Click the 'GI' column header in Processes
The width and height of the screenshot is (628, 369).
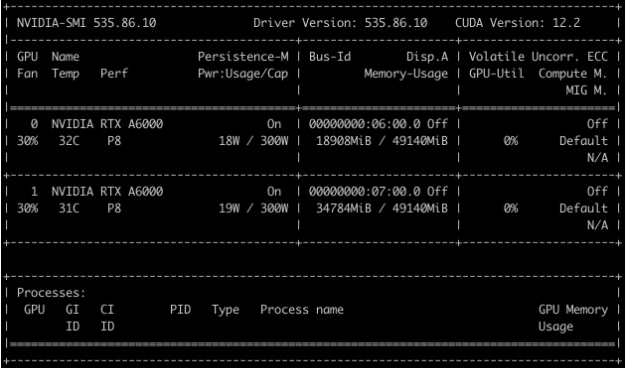[72, 310]
